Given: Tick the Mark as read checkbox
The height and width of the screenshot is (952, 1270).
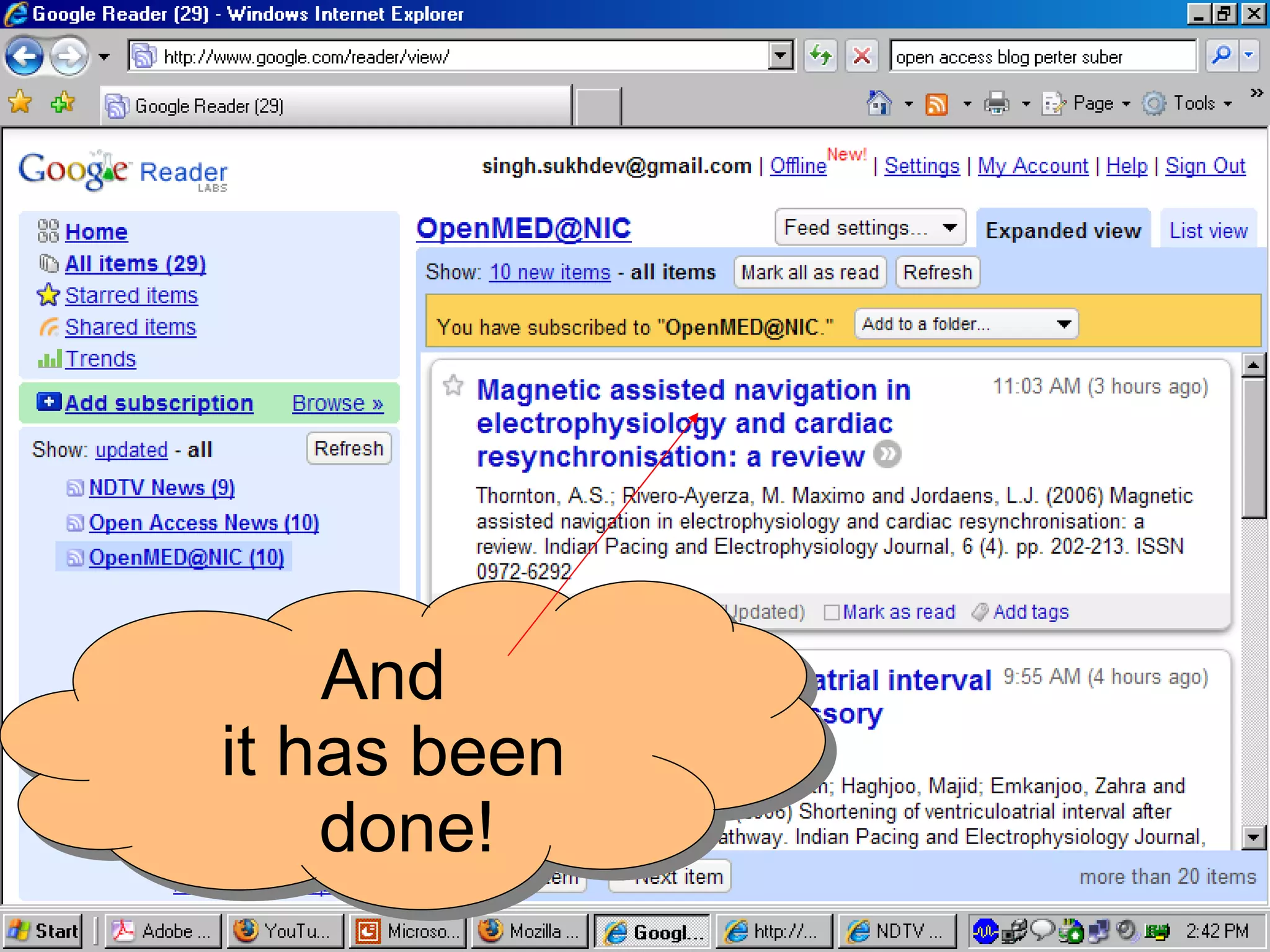Looking at the screenshot, I should (x=832, y=612).
